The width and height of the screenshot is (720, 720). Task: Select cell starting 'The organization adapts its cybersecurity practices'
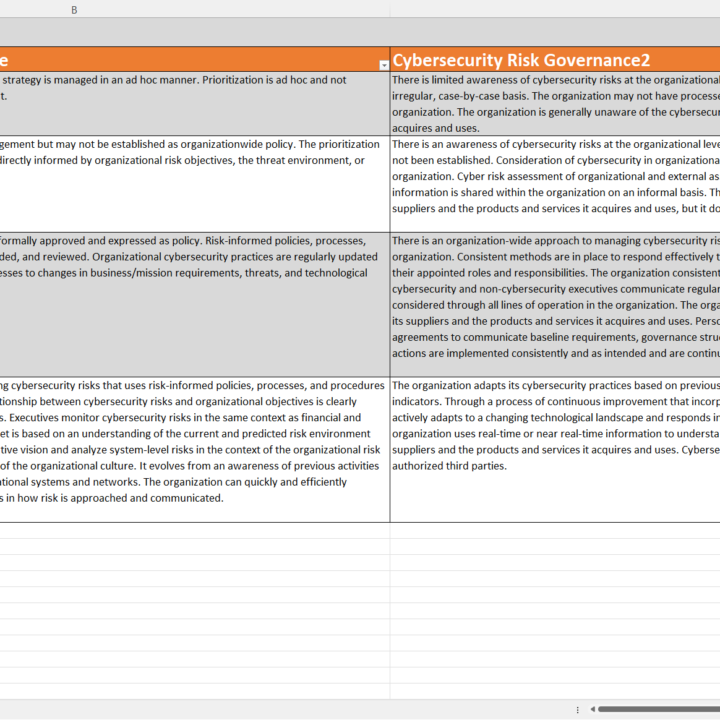555,450
